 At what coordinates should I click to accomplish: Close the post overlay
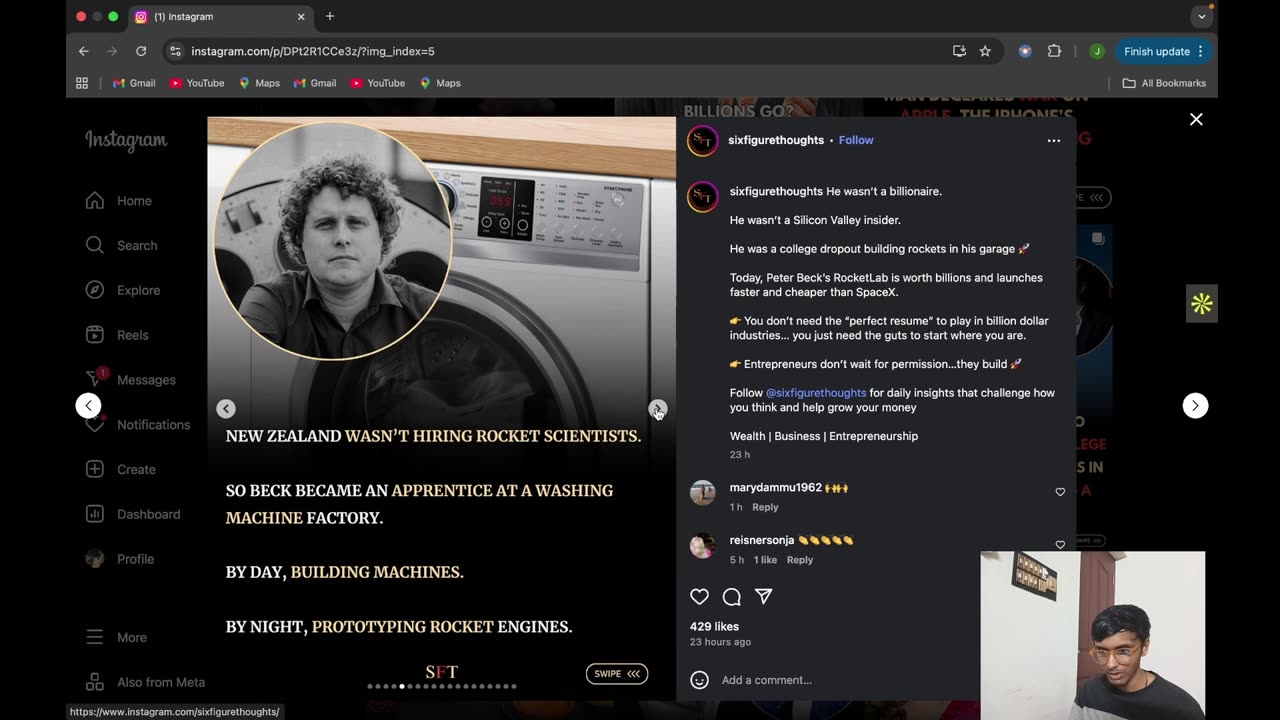[x=1196, y=119]
